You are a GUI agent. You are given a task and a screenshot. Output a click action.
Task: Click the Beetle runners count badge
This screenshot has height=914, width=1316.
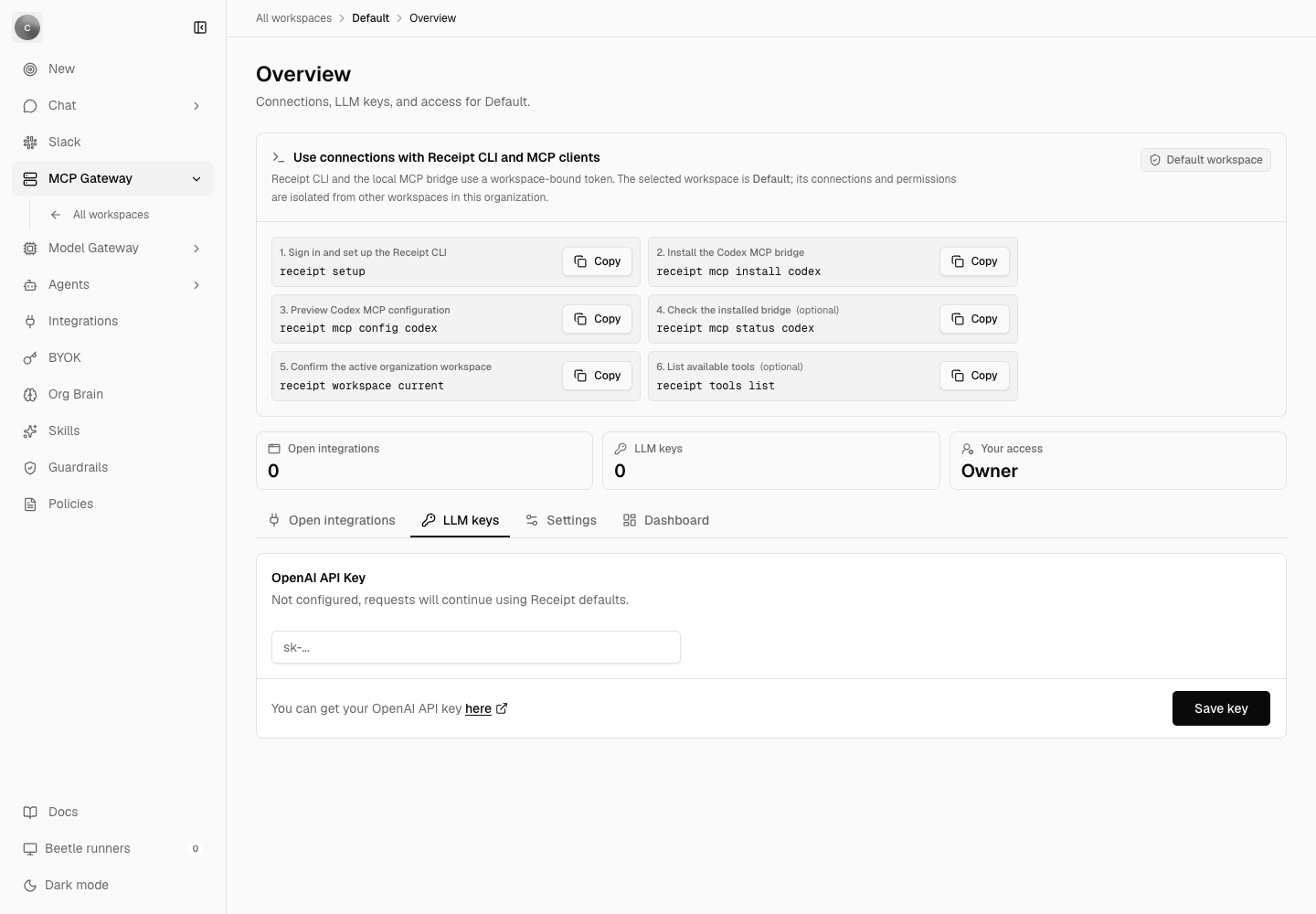(x=195, y=849)
